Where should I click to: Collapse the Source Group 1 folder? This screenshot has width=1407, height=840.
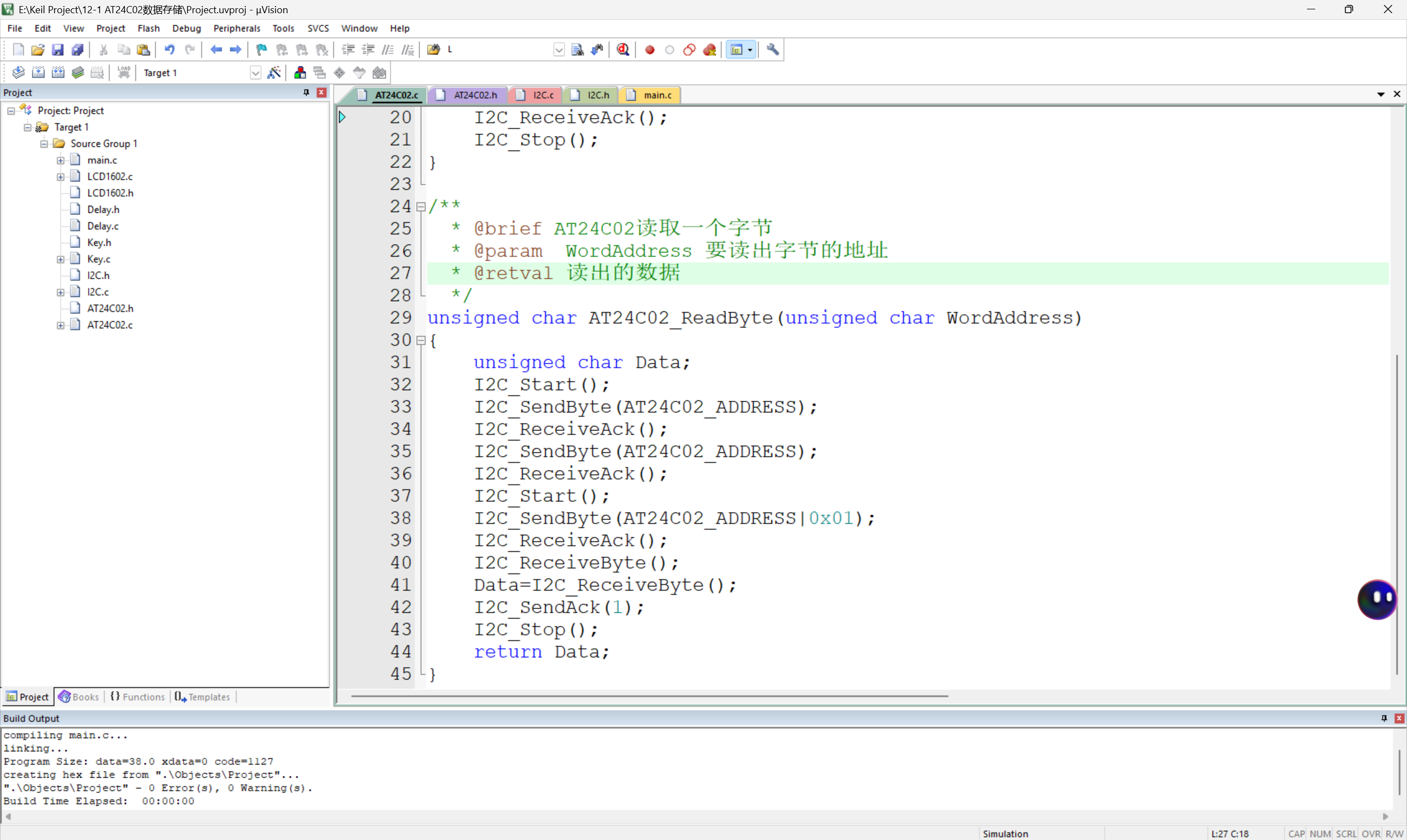click(44, 144)
